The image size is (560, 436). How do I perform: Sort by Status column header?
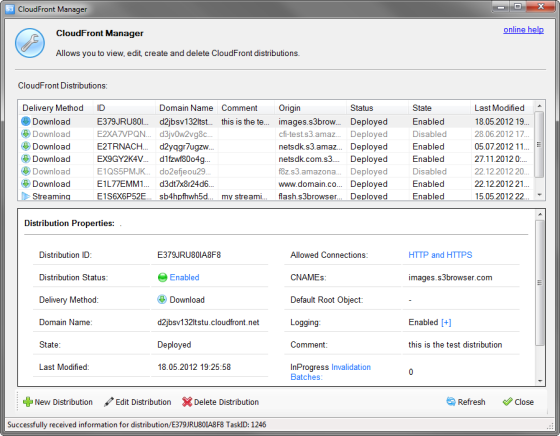pos(377,108)
